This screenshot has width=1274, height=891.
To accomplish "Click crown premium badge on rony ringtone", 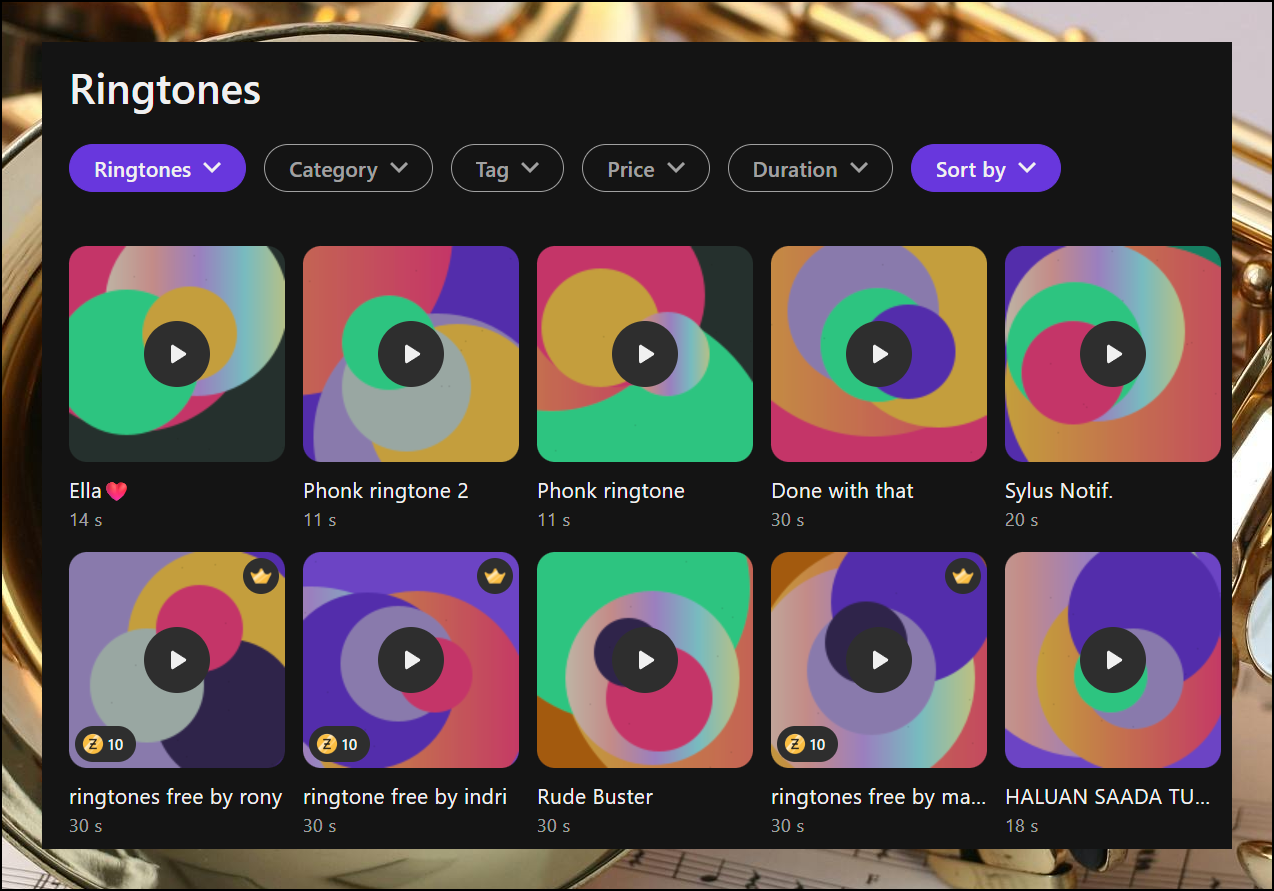I will (x=261, y=576).
